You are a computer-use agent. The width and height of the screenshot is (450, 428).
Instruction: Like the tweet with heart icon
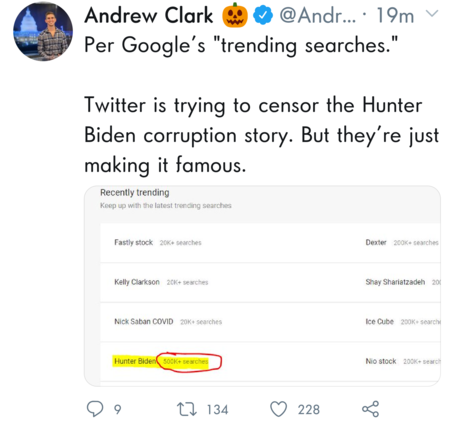[x=278, y=409]
